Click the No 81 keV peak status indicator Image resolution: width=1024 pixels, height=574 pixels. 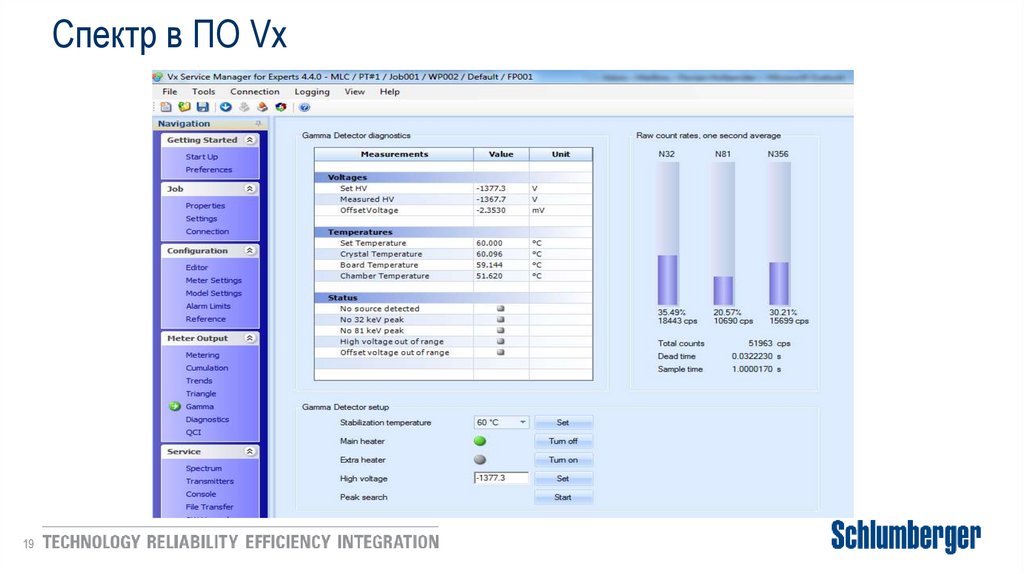[x=501, y=330]
